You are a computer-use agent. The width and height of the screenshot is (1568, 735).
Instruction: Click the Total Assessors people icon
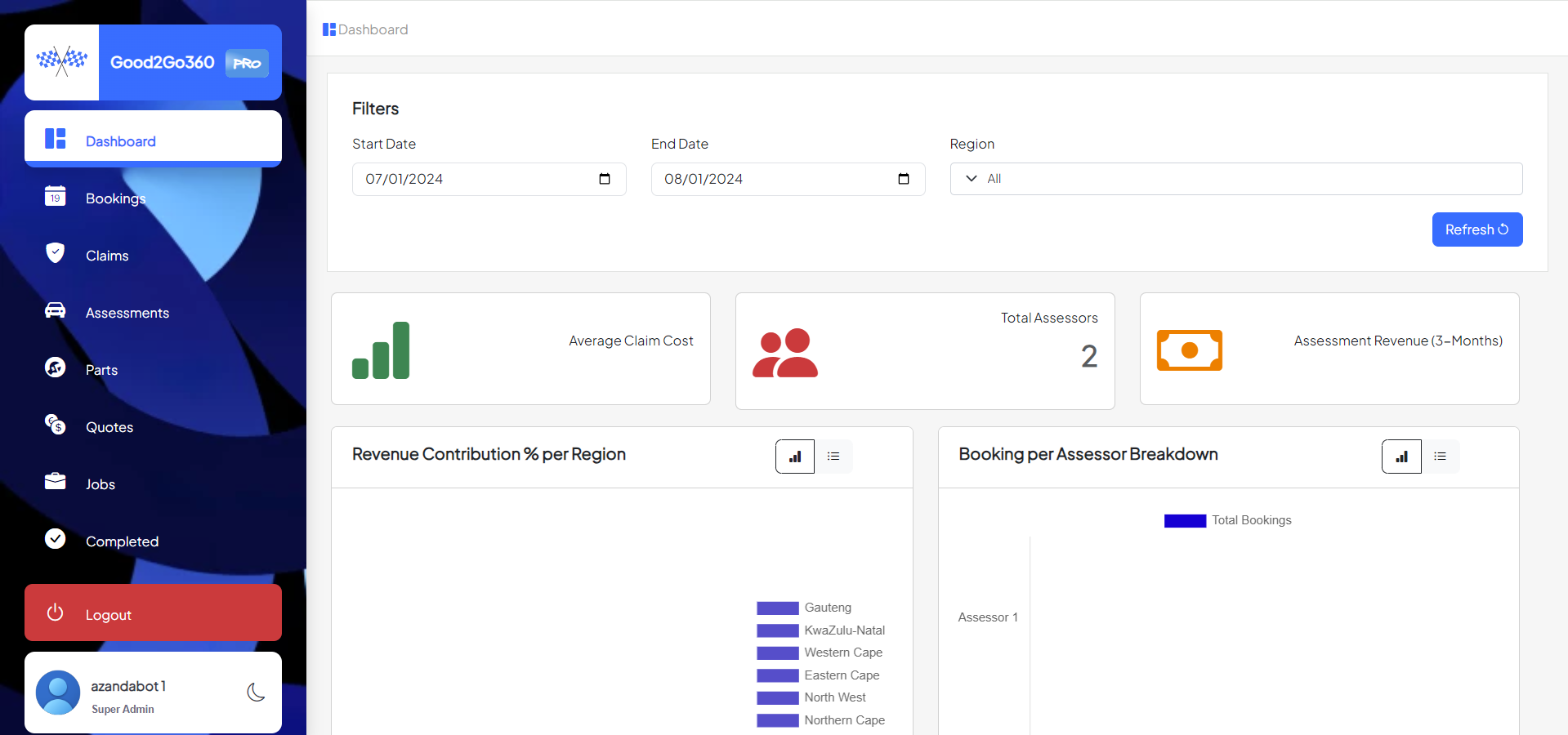pyautogui.click(x=785, y=353)
